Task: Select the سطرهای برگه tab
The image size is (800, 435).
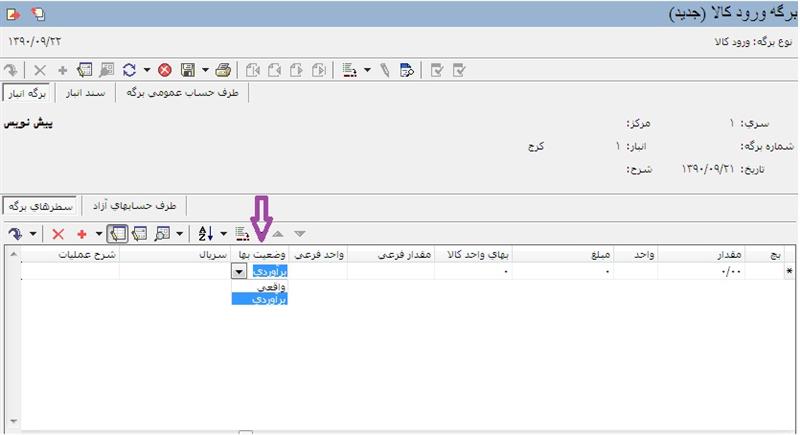Action: point(42,205)
